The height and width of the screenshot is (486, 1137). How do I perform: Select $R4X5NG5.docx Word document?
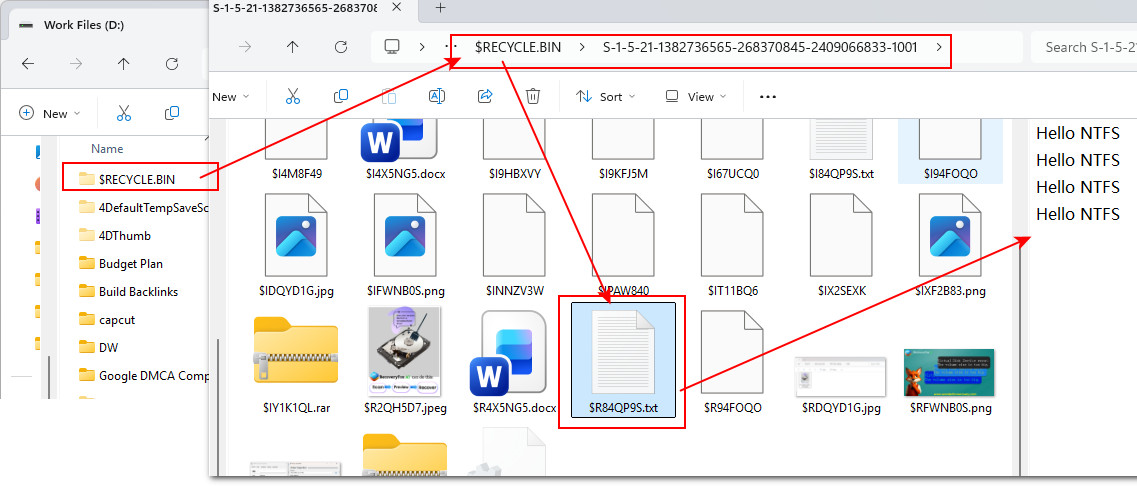513,363
